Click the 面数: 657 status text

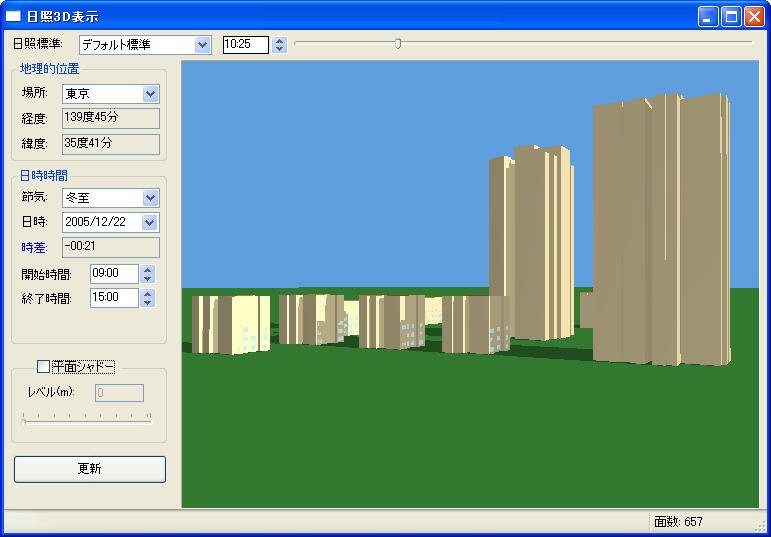(x=679, y=521)
